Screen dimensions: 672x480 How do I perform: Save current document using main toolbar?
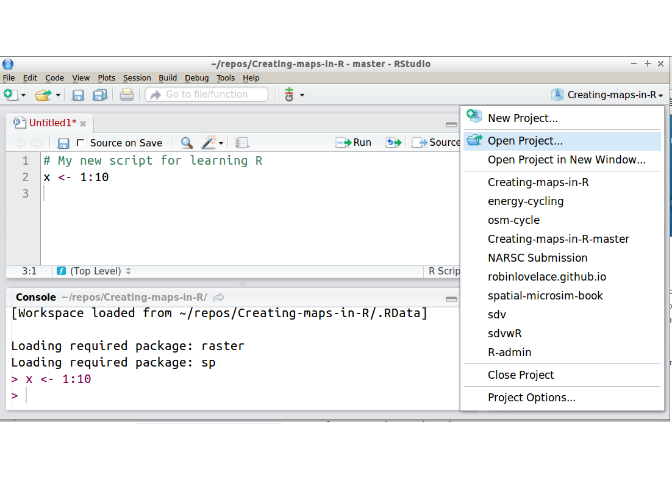coord(78,95)
